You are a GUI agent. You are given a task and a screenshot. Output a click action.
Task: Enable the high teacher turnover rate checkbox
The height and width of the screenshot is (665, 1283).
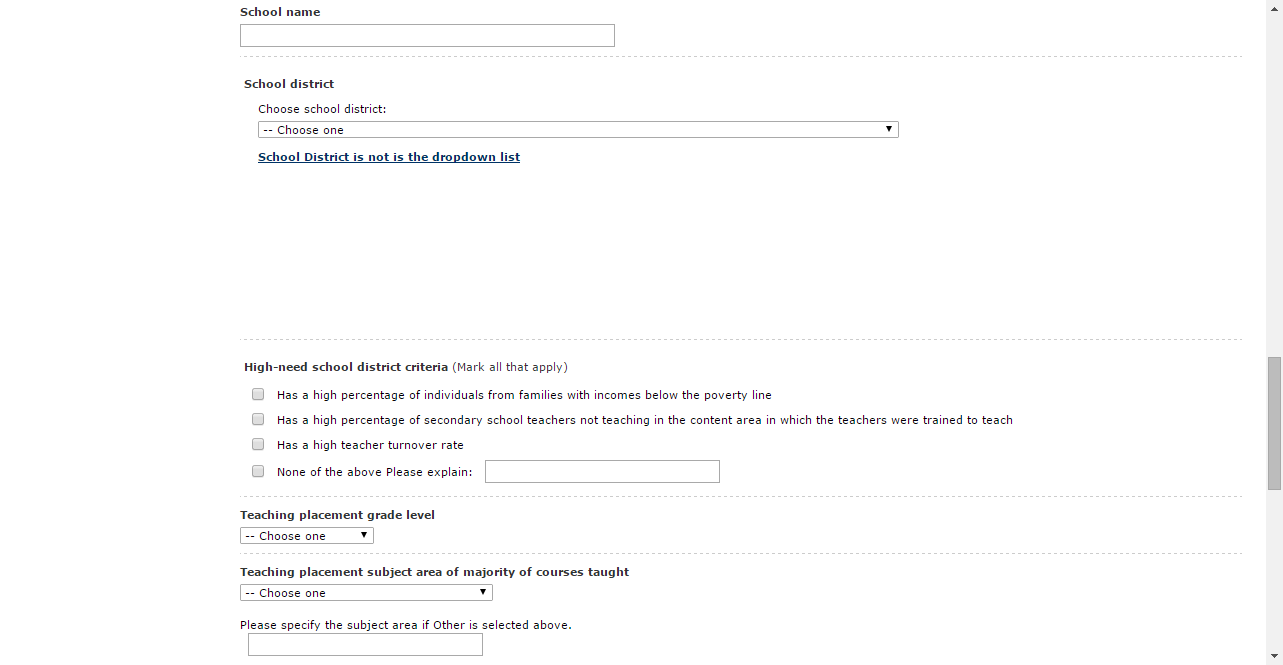coord(258,444)
